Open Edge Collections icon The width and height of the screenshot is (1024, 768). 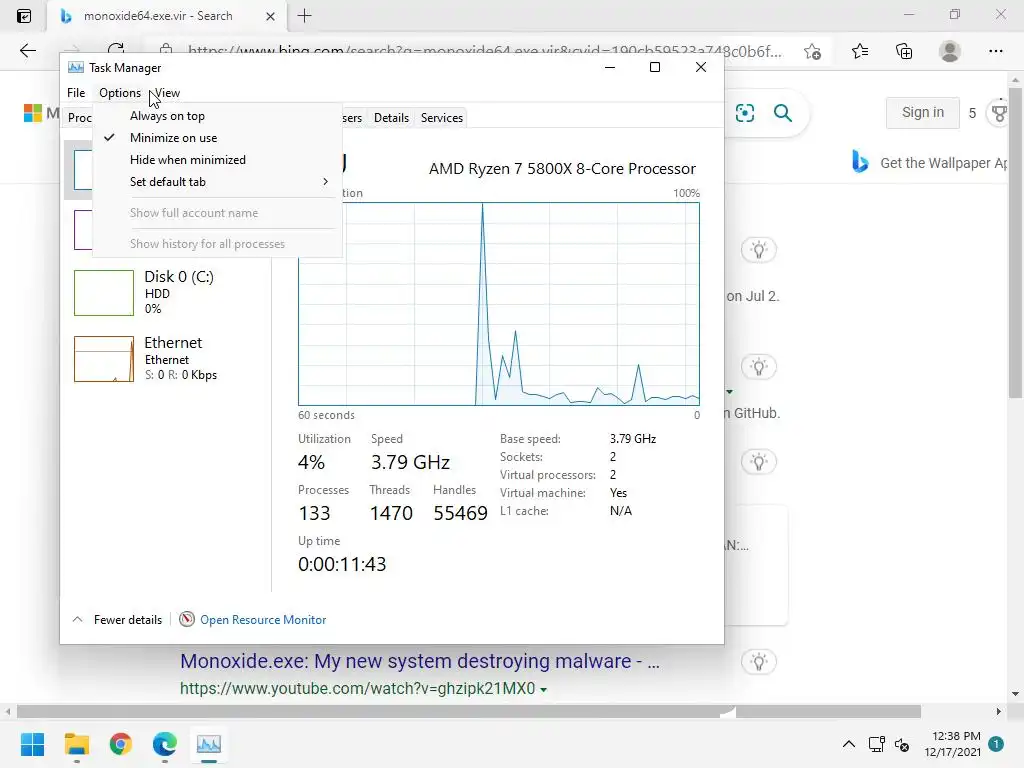pyautogui.click(x=904, y=51)
